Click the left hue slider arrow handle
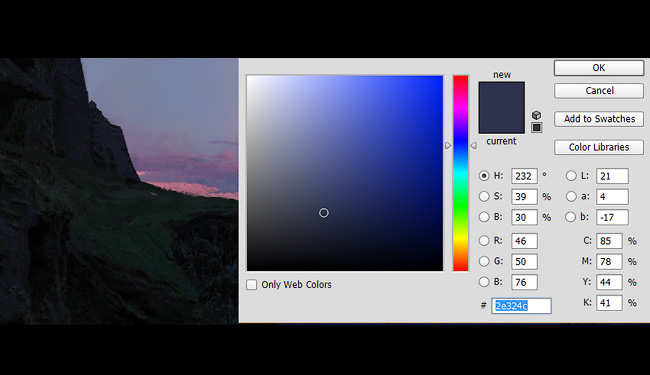This screenshot has height=375, width=650. pyautogui.click(x=448, y=145)
